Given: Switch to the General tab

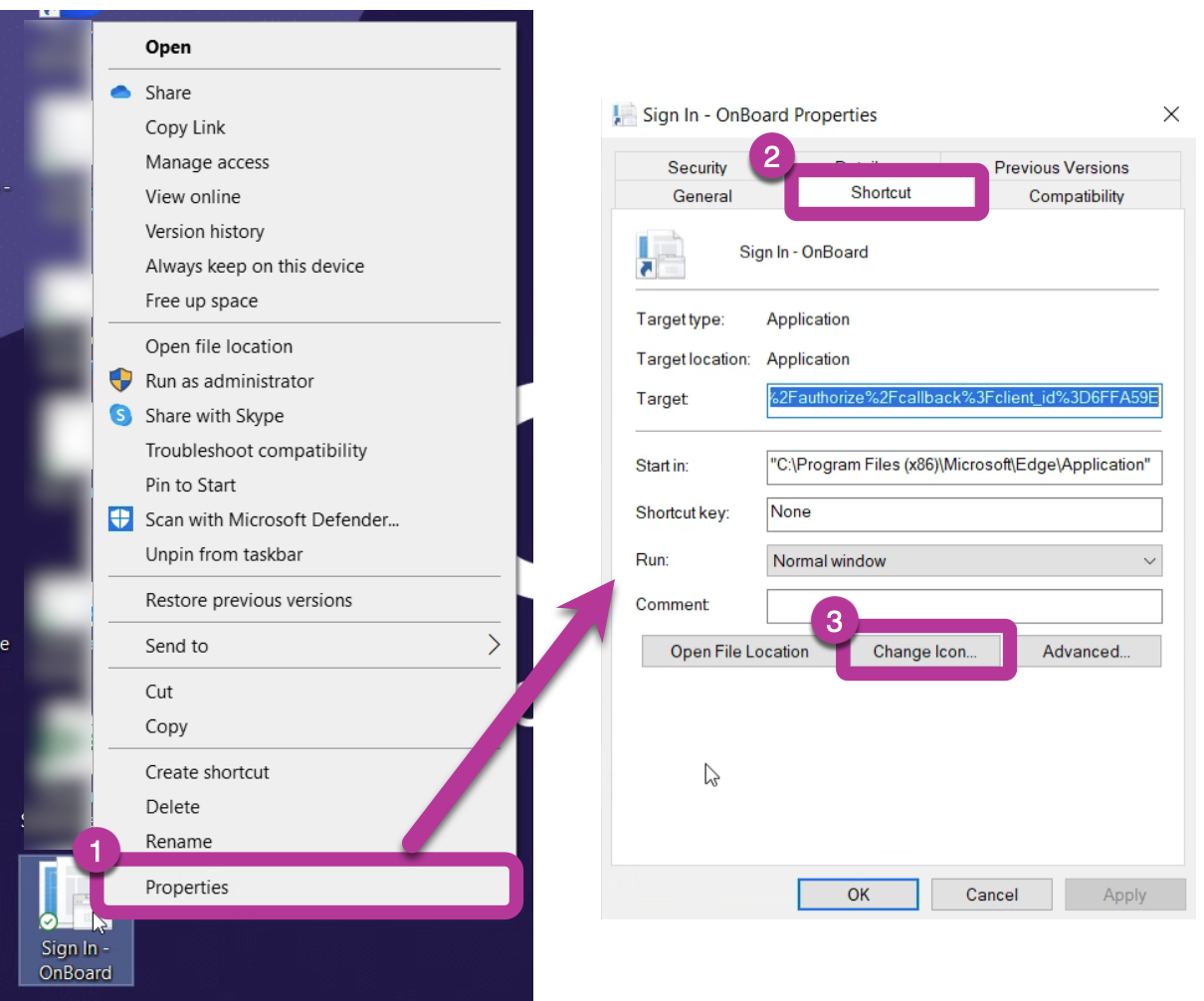Looking at the screenshot, I should [702, 196].
